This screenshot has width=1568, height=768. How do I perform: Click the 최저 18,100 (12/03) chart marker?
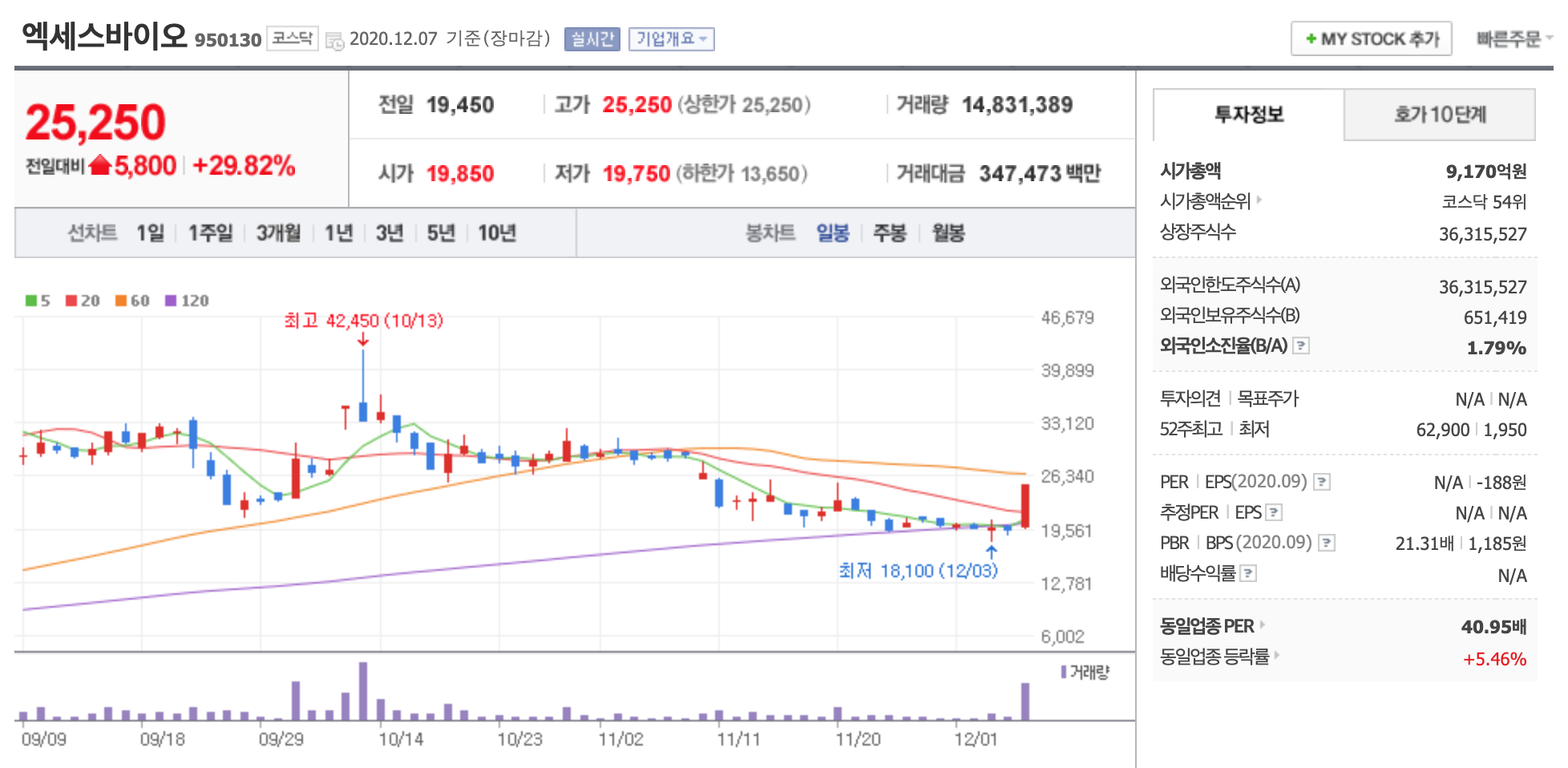pos(918,570)
